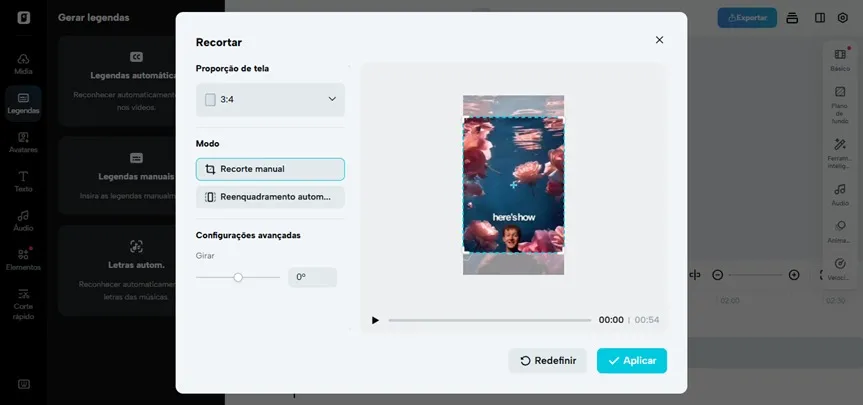The height and width of the screenshot is (405, 863).
Task: Click the rotation angle 0° input field
Action: pyautogui.click(x=312, y=277)
